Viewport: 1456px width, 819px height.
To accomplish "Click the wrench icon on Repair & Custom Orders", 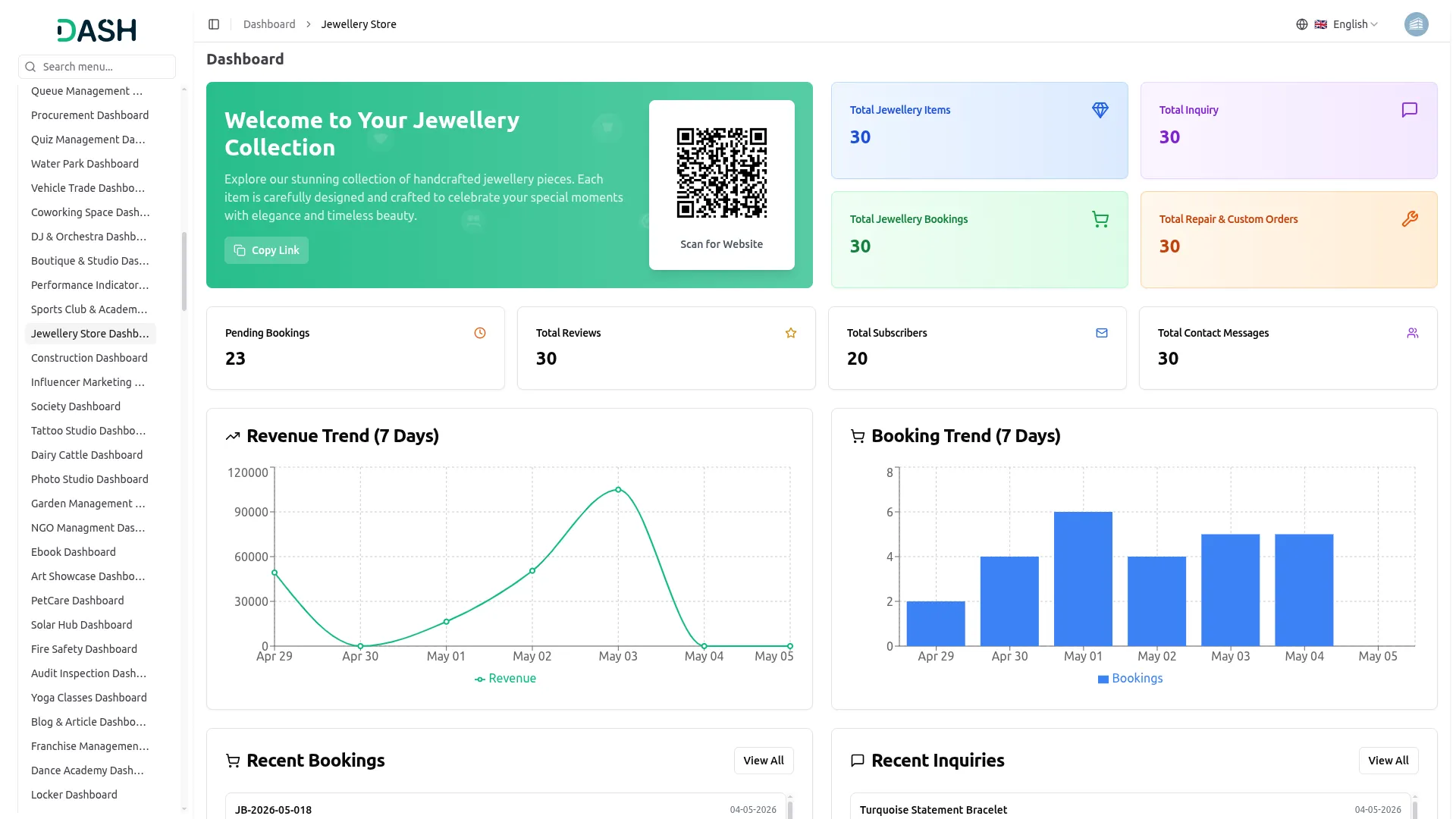I will coord(1409,219).
